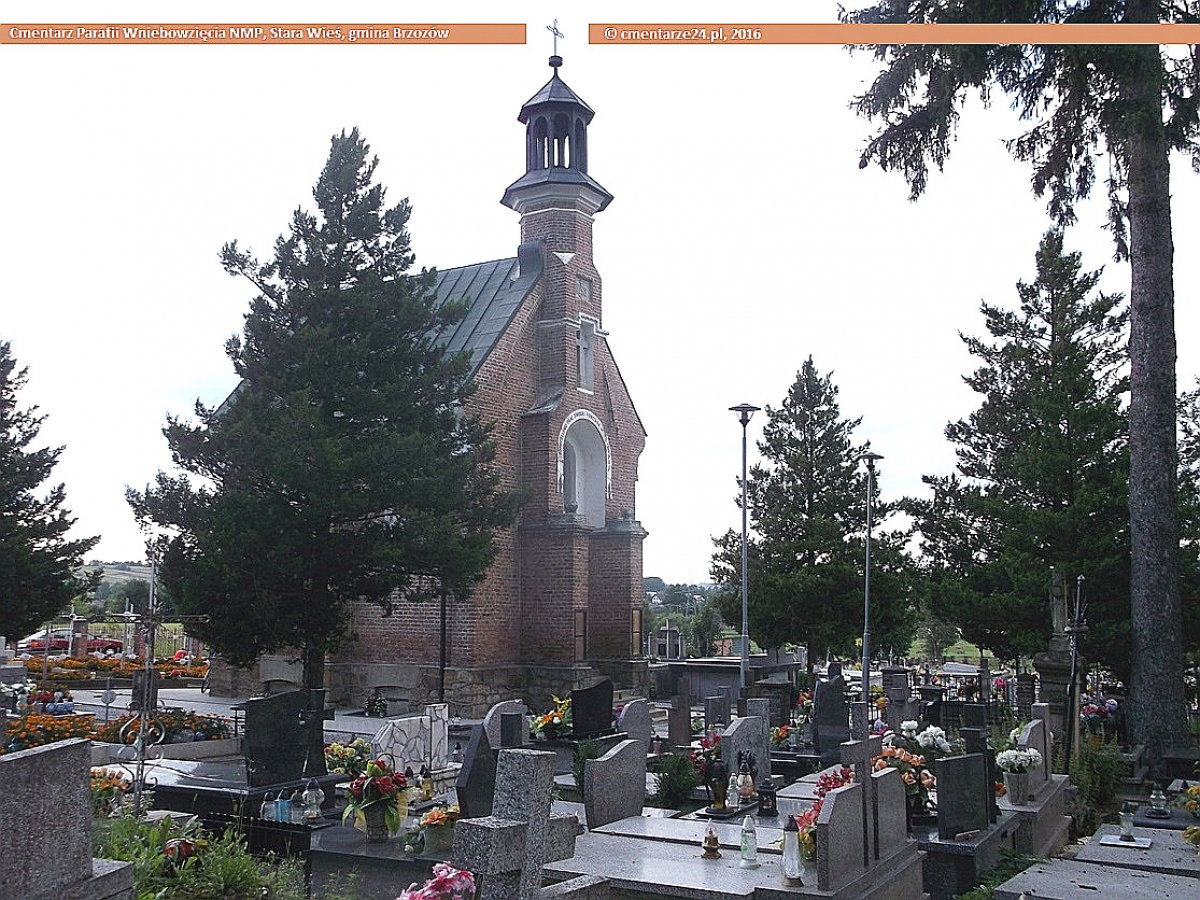Click the cross-shaped window on chapel facade
1200x900 pixels.
click(x=584, y=352)
